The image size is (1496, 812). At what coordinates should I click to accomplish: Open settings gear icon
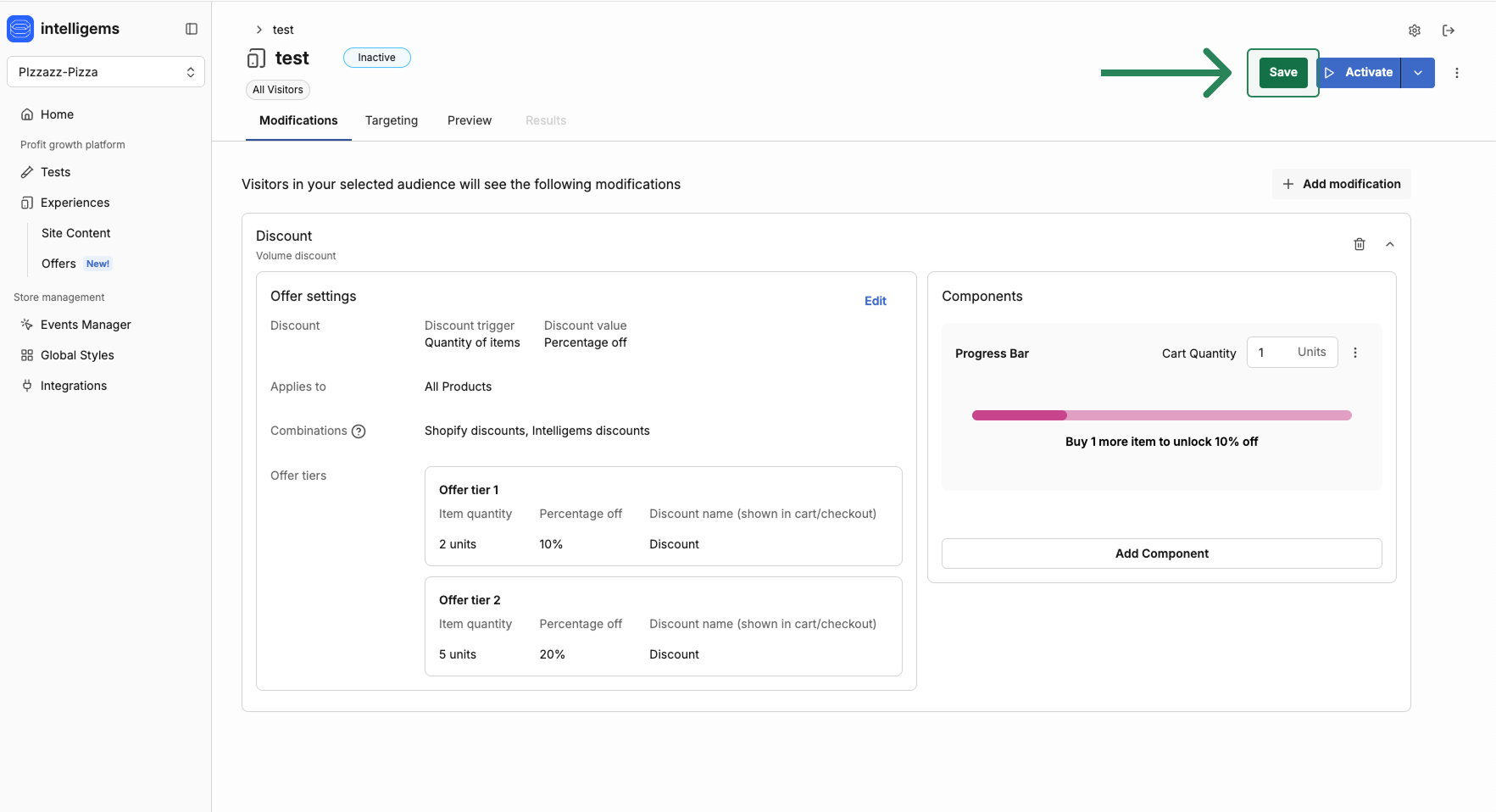click(1415, 31)
